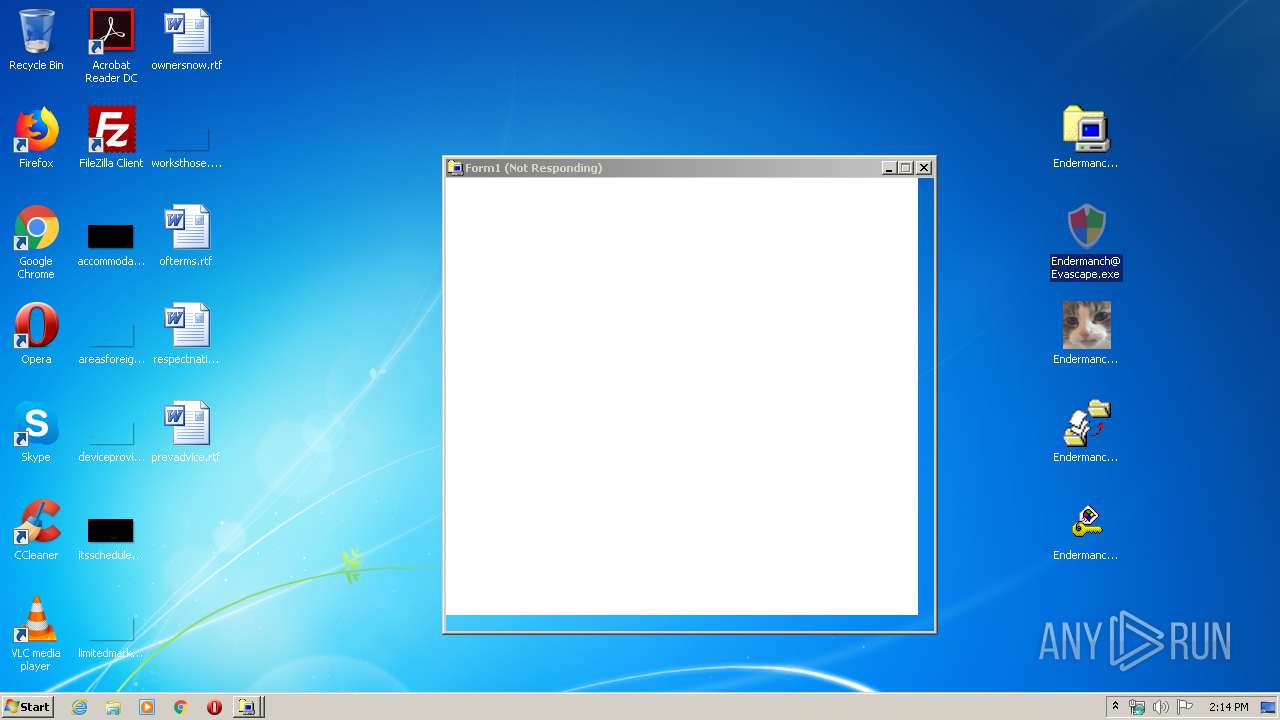Image resolution: width=1280 pixels, height=720 pixels.
Task: Launch the Opera desktop shortcut
Action: click(x=36, y=334)
